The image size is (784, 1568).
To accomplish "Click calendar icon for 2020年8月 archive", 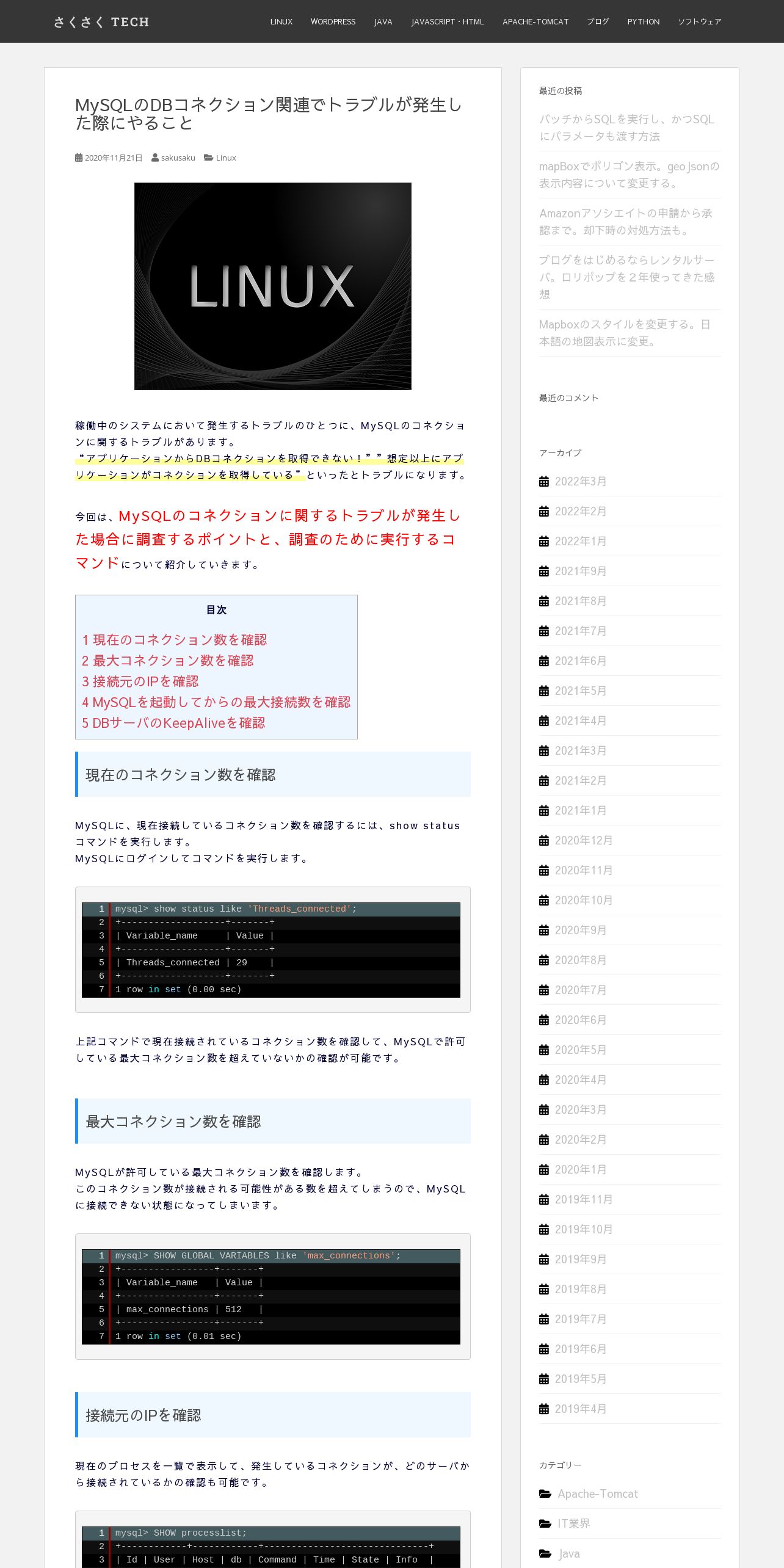I will [x=544, y=960].
